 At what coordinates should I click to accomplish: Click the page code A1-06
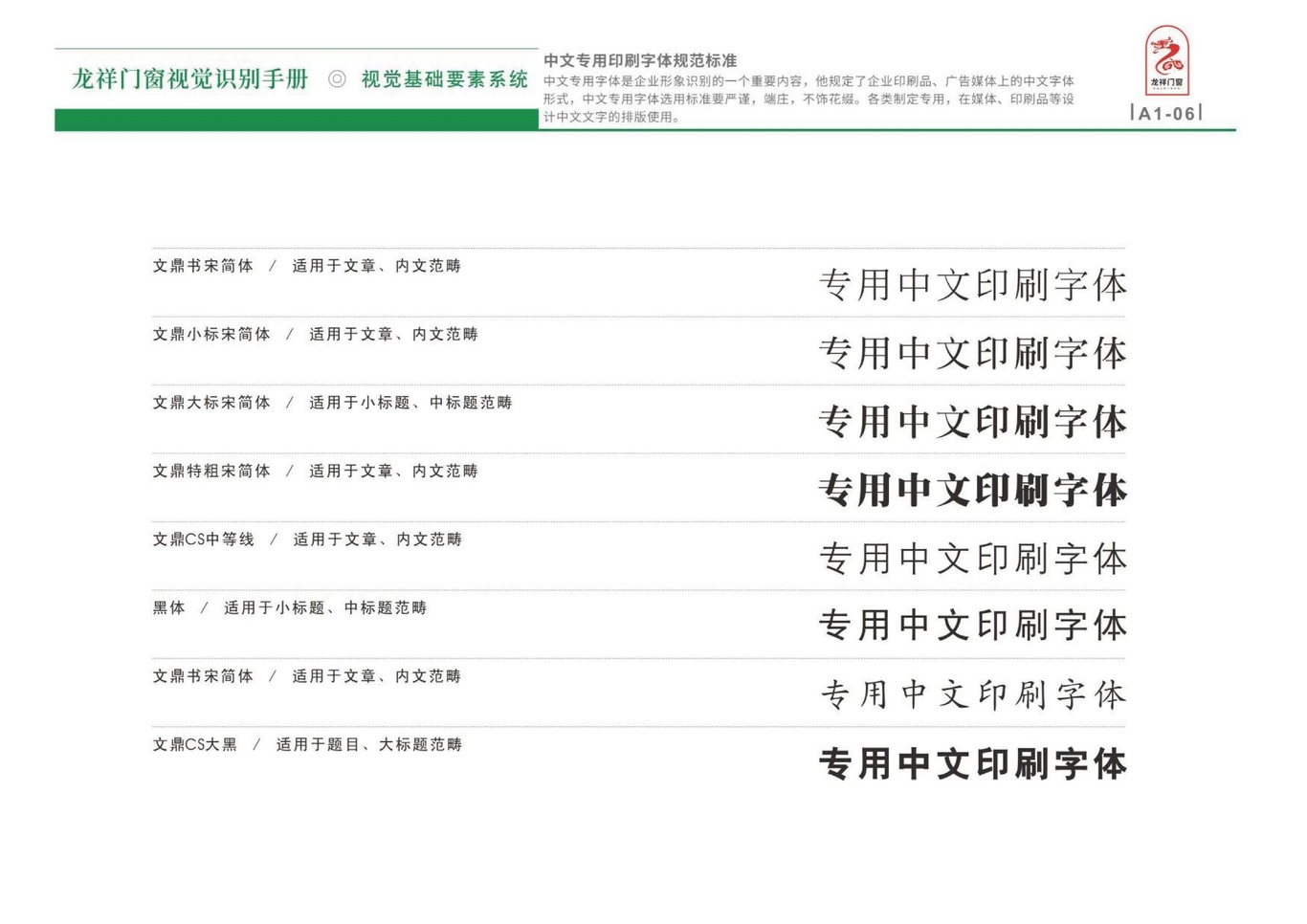click(1166, 113)
